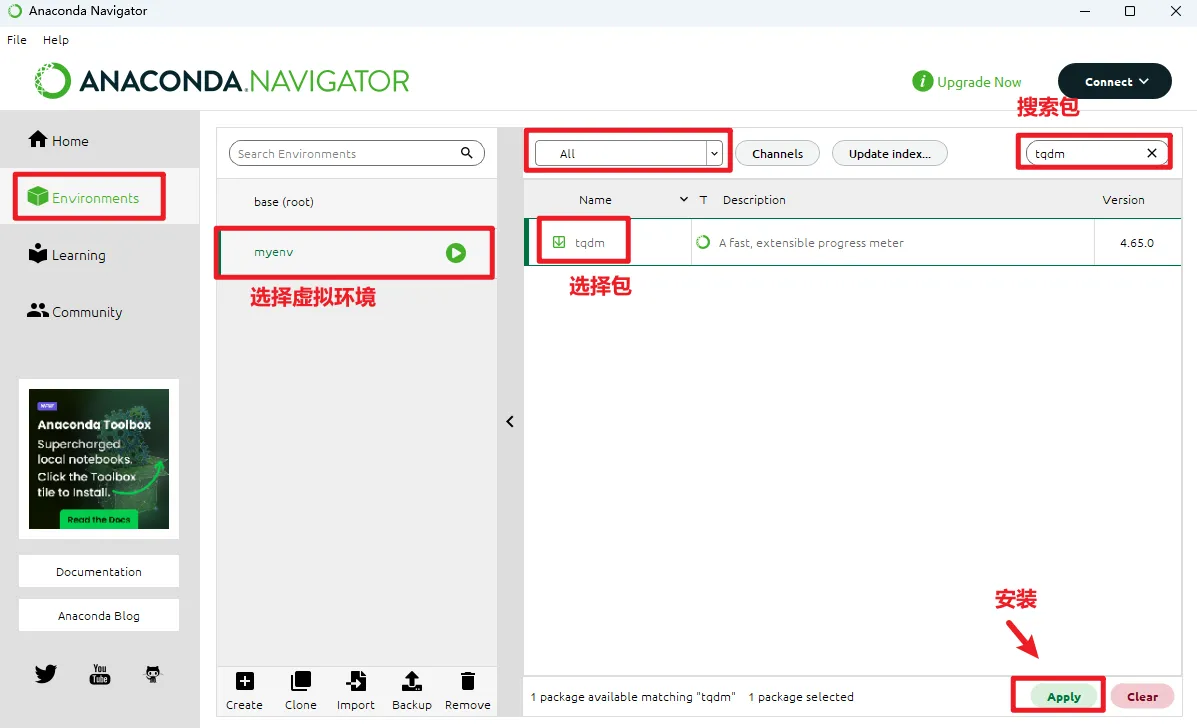Screen dimensions: 1197x728
Task: Maximize the Anaconda Navigator window
Action: coord(1130,11)
